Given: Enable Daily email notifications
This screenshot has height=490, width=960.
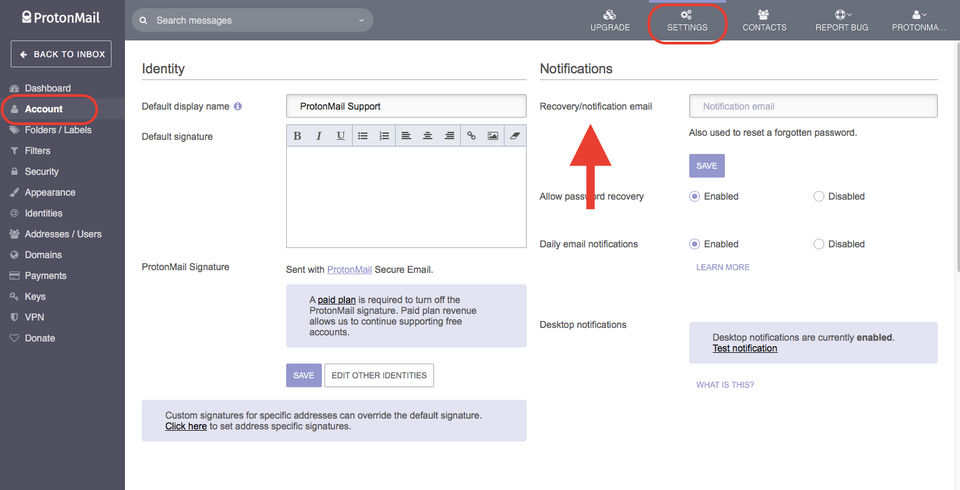Looking at the screenshot, I should click(694, 244).
